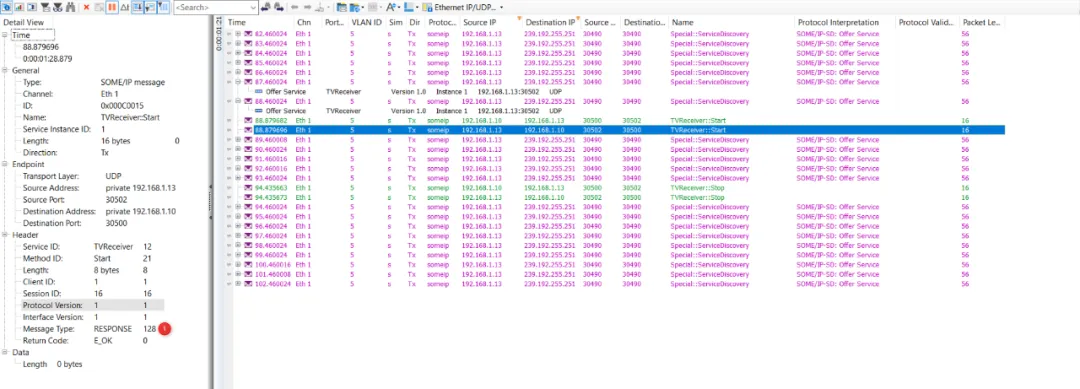Open the color legend dropdown icon
The image size is (1080, 389).
[x=411, y=7]
